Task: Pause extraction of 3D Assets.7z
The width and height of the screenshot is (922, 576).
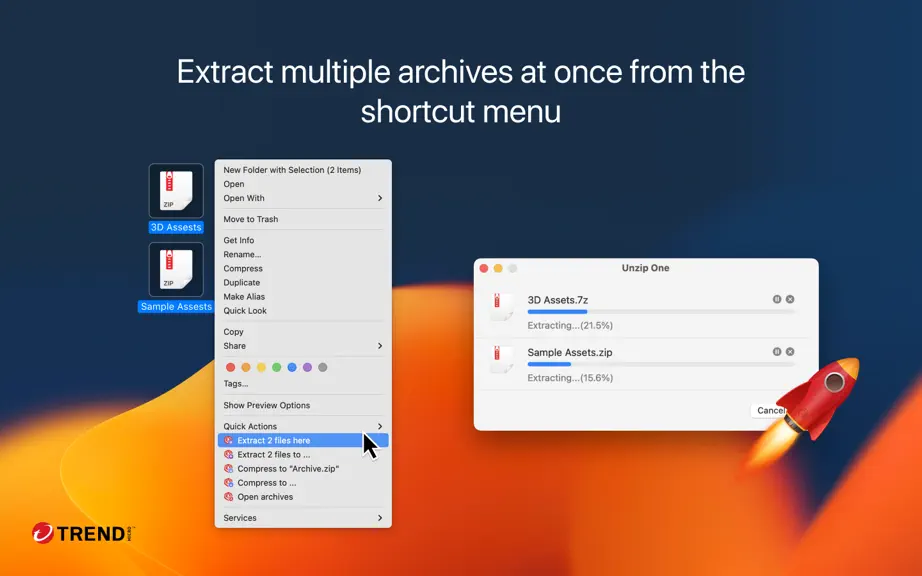Action: tap(777, 299)
